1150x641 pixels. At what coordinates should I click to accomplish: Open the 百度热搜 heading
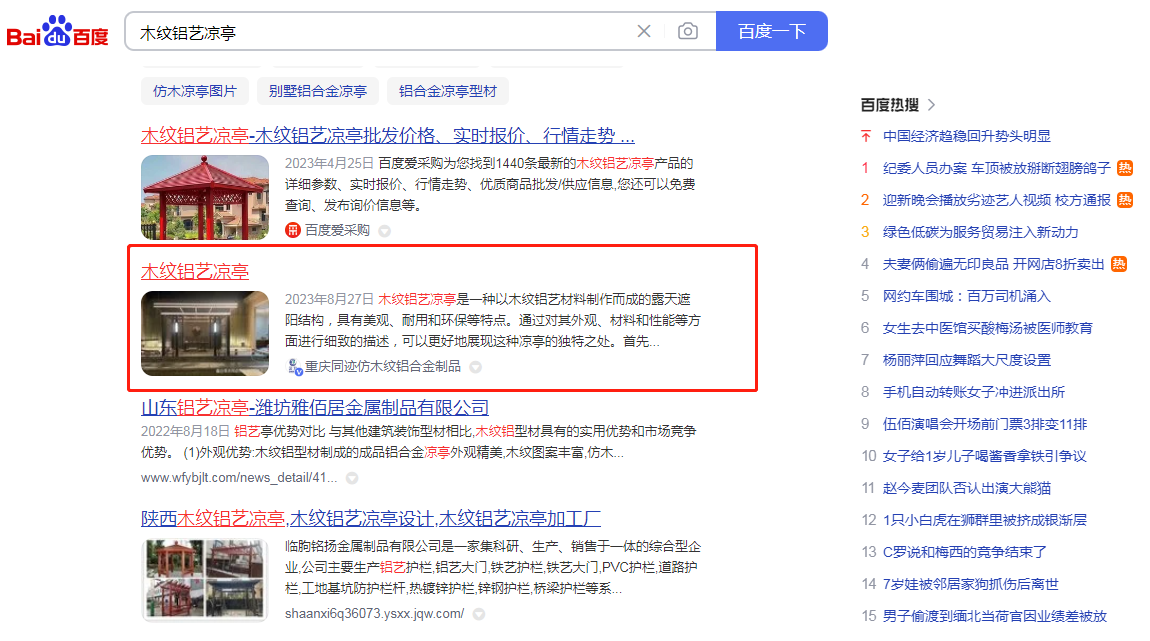pos(890,105)
